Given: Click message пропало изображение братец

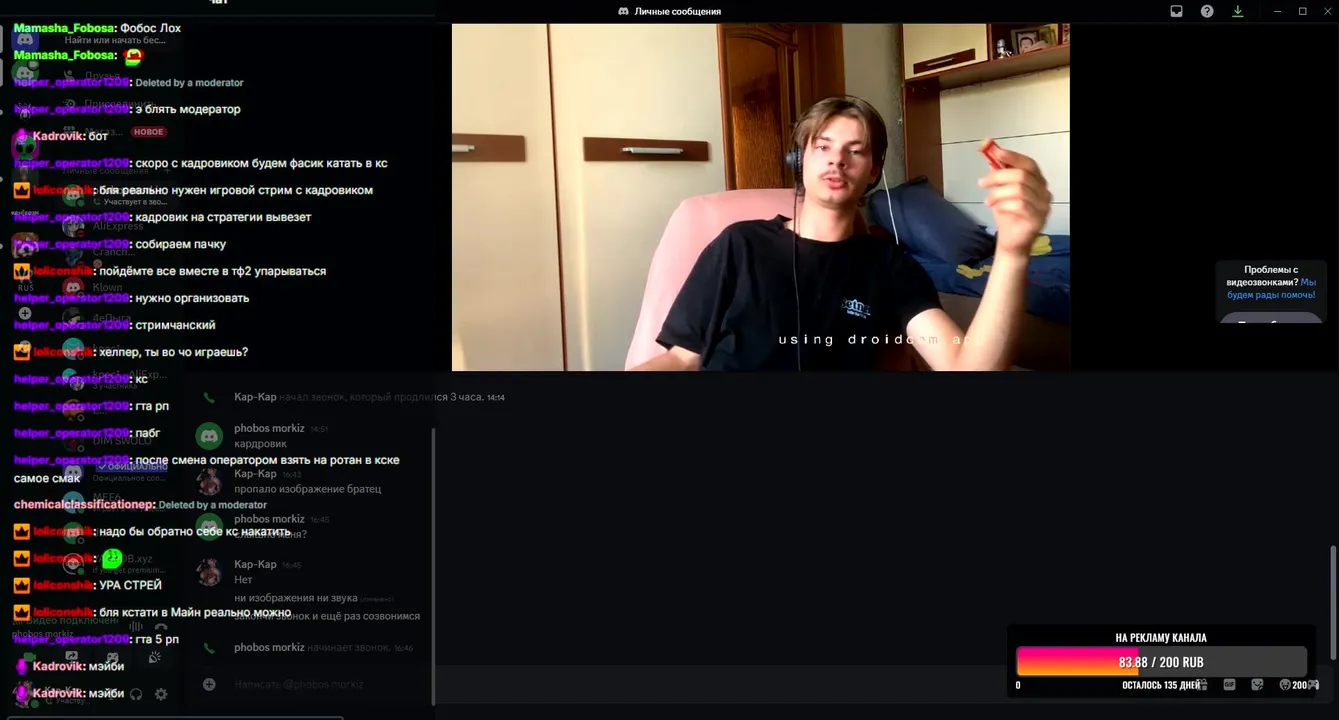Looking at the screenshot, I should tap(307, 489).
